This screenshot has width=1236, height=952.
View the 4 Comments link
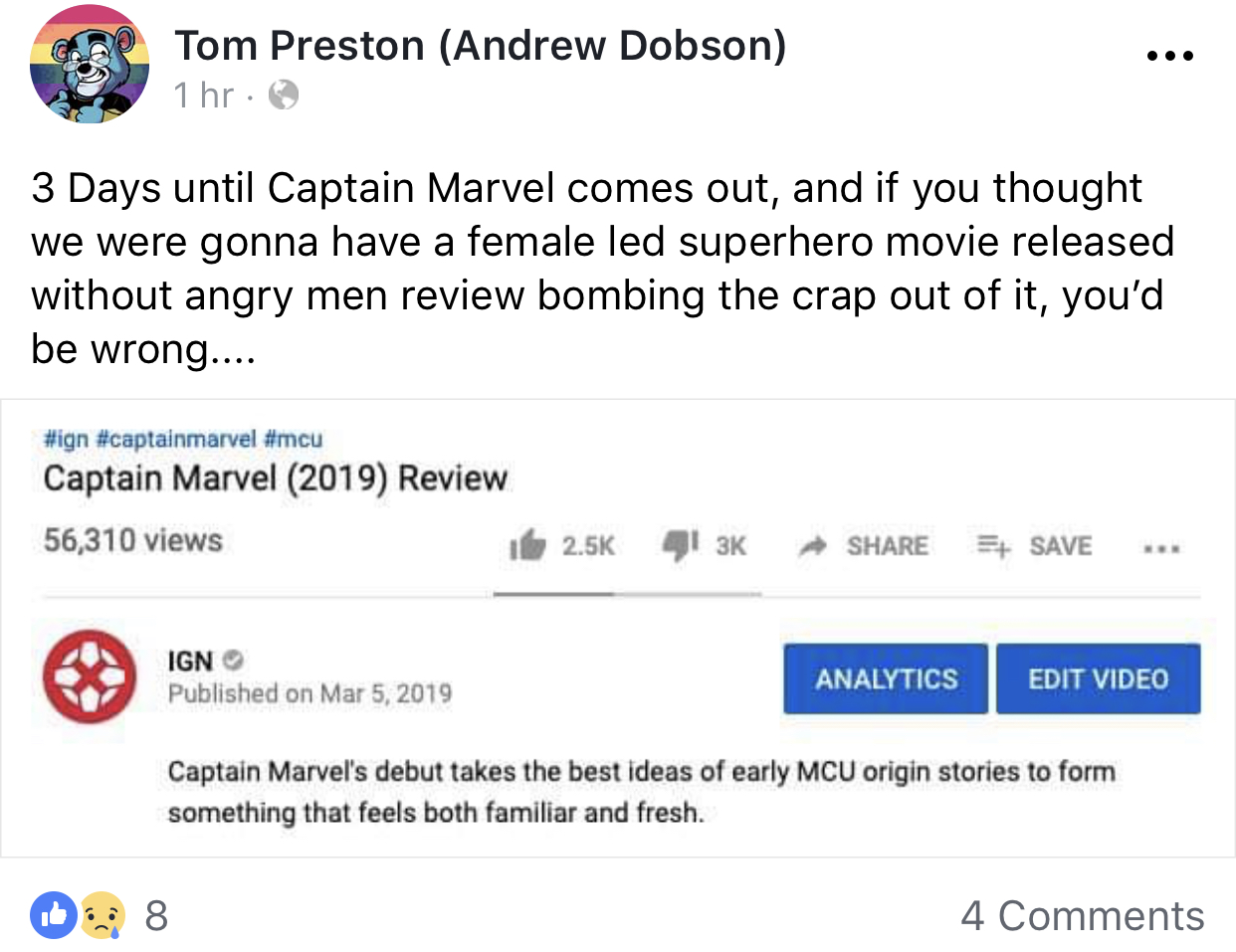(x=1083, y=916)
